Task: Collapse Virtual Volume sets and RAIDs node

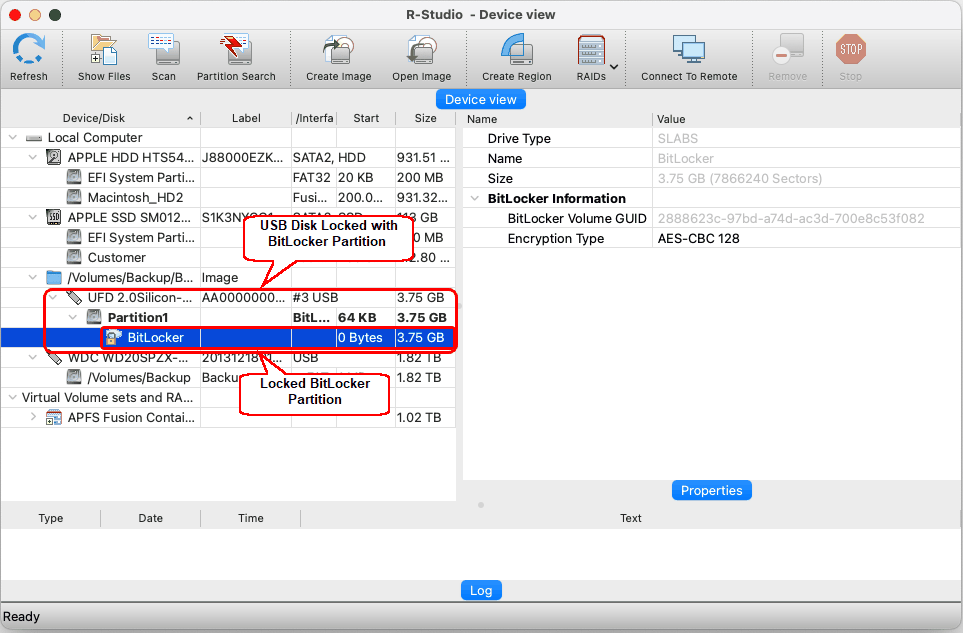Action: [x=13, y=398]
